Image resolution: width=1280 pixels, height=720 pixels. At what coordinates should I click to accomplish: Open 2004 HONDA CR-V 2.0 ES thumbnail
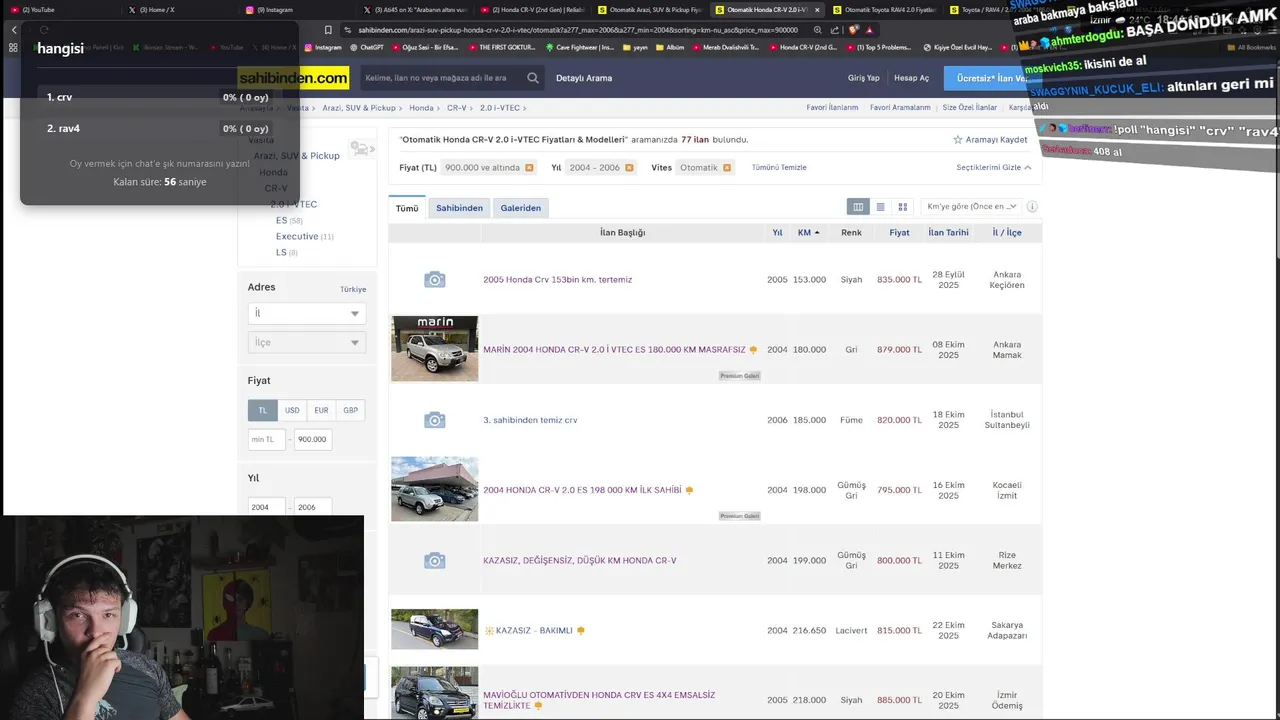(434, 489)
